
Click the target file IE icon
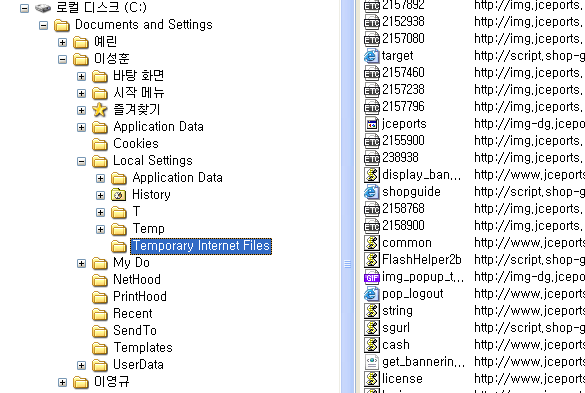372,56
